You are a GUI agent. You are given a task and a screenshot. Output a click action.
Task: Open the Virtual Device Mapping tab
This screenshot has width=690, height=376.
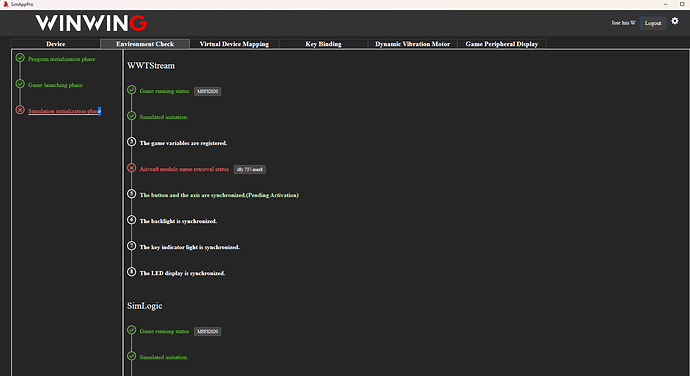point(234,44)
